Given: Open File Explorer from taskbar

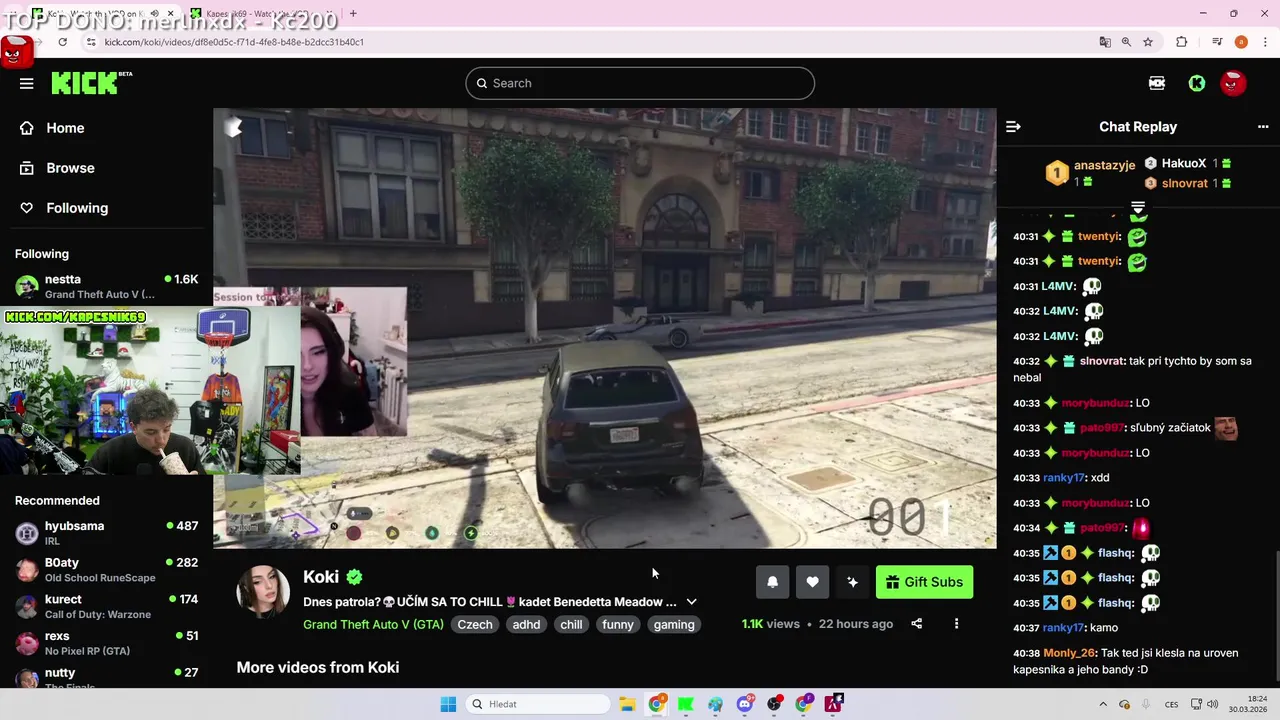Looking at the screenshot, I should pos(627,704).
